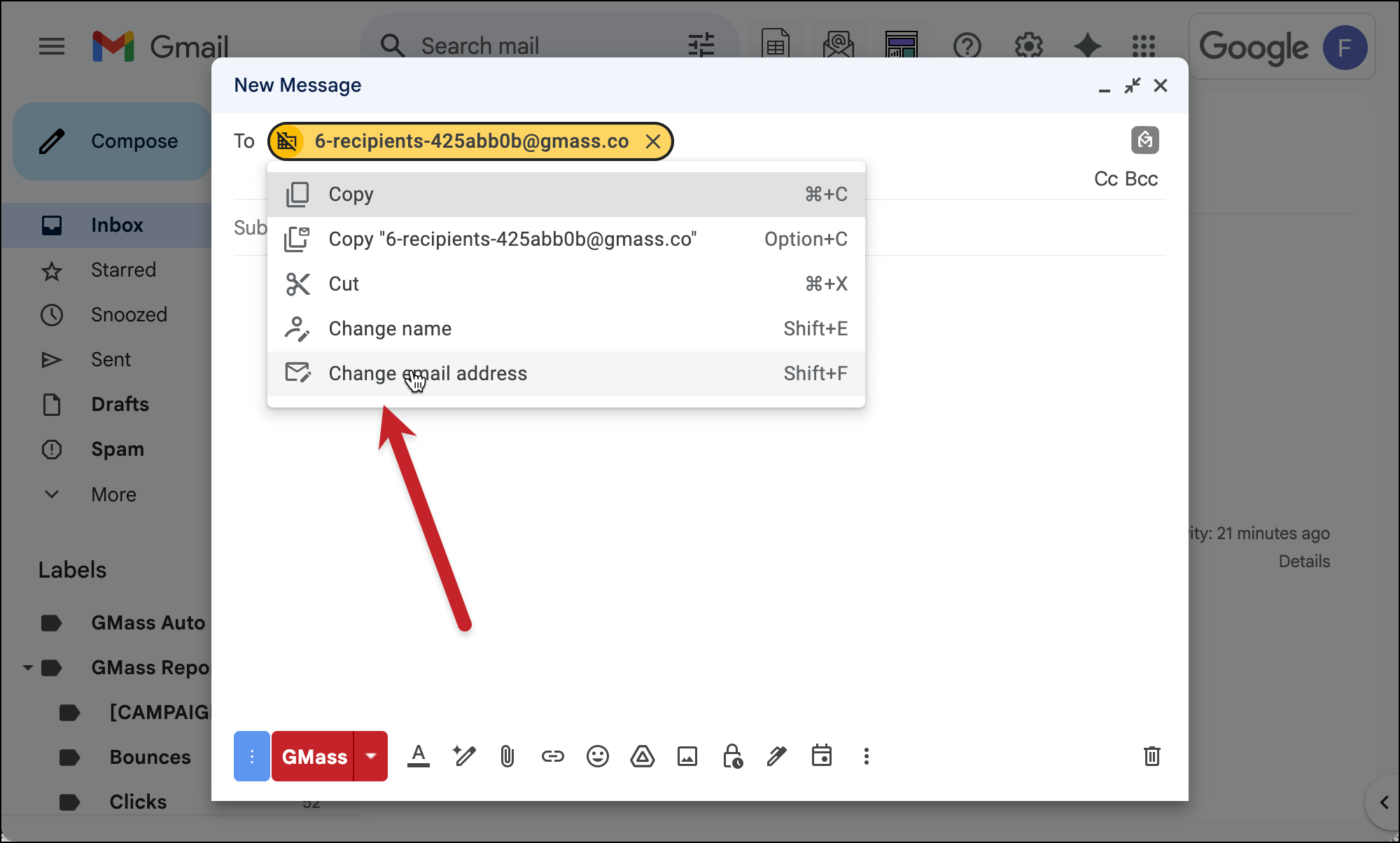Viewport: 1400px width, 843px height.
Task: Open the GMass settings dropdown arrow
Action: click(x=371, y=756)
